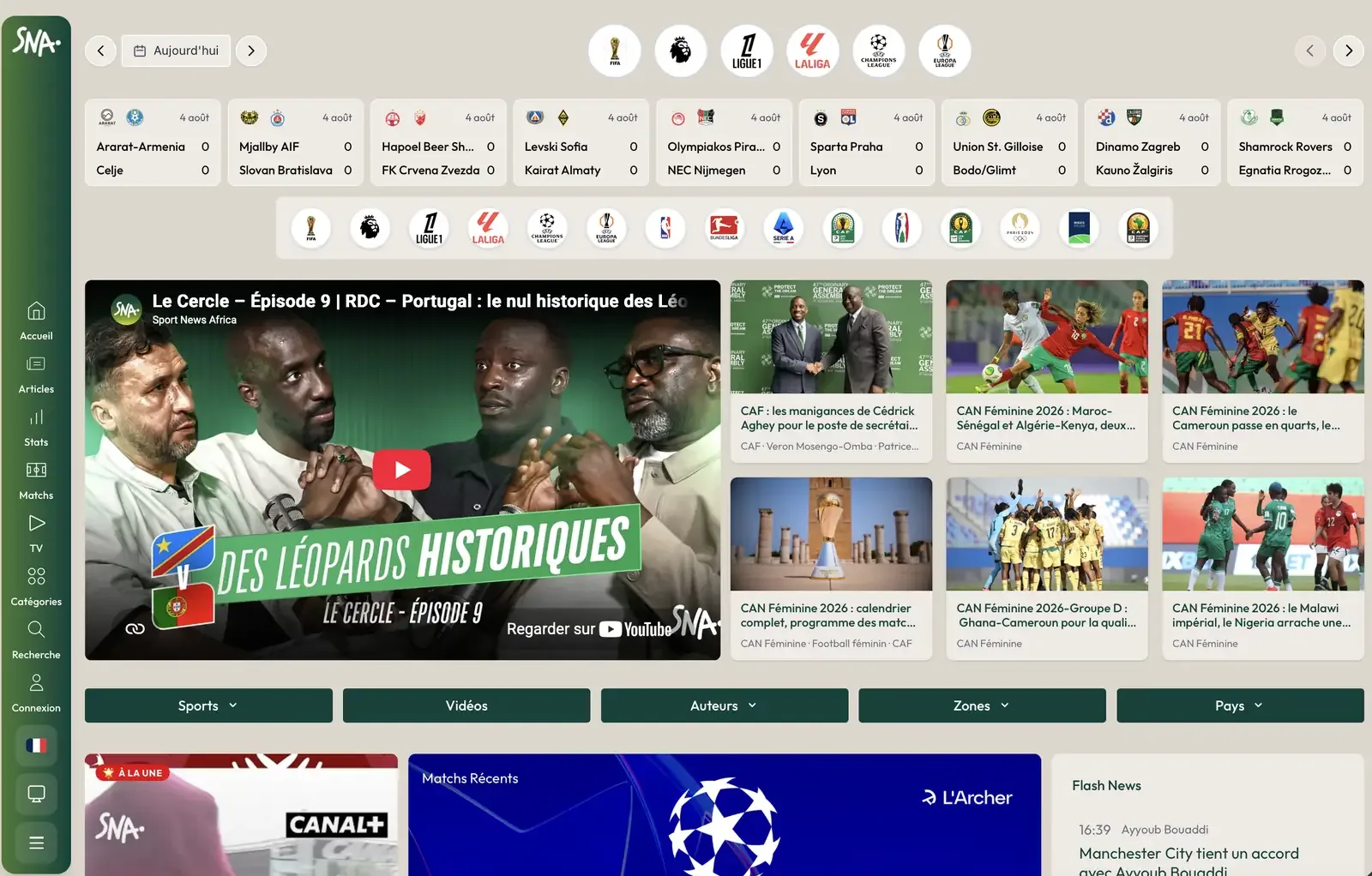Screen dimensions: 1372x876
Task: Select the Bundesliga league icon
Action: click(725, 228)
